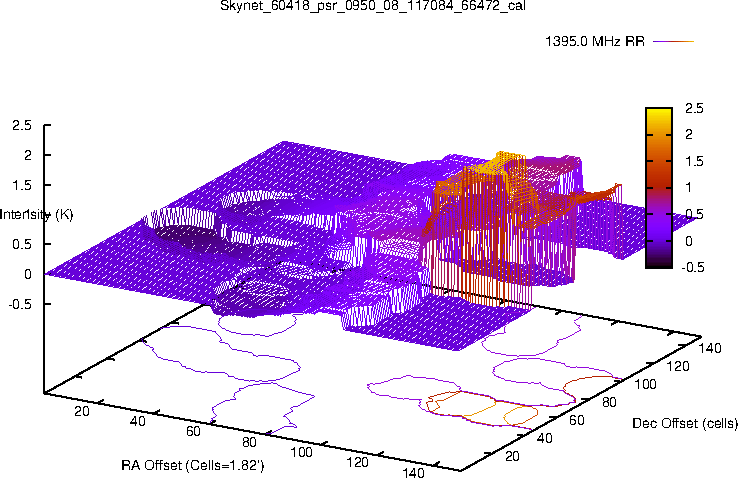Screen dimensions: 738x478
Task: Click the z-axis tick label 1.5
Action: tap(22, 185)
